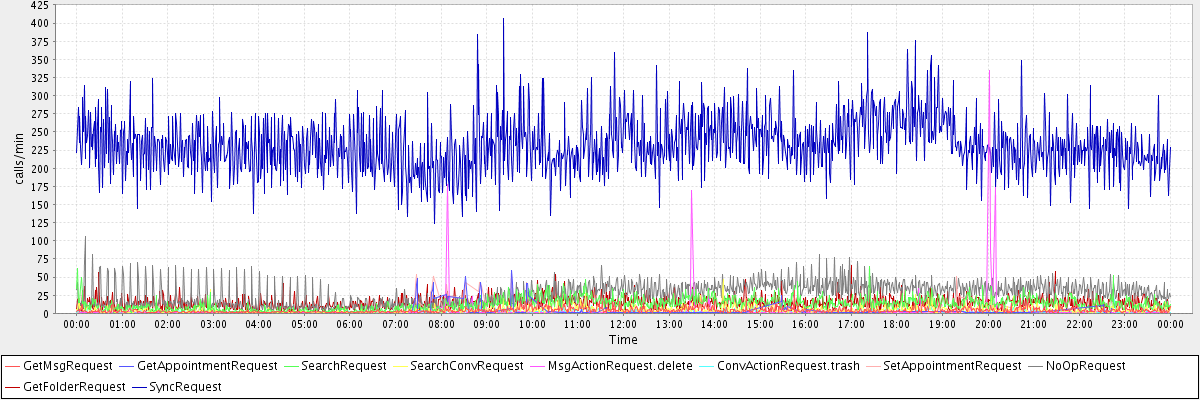Click the 12:00 tick on time axis

click(623, 324)
